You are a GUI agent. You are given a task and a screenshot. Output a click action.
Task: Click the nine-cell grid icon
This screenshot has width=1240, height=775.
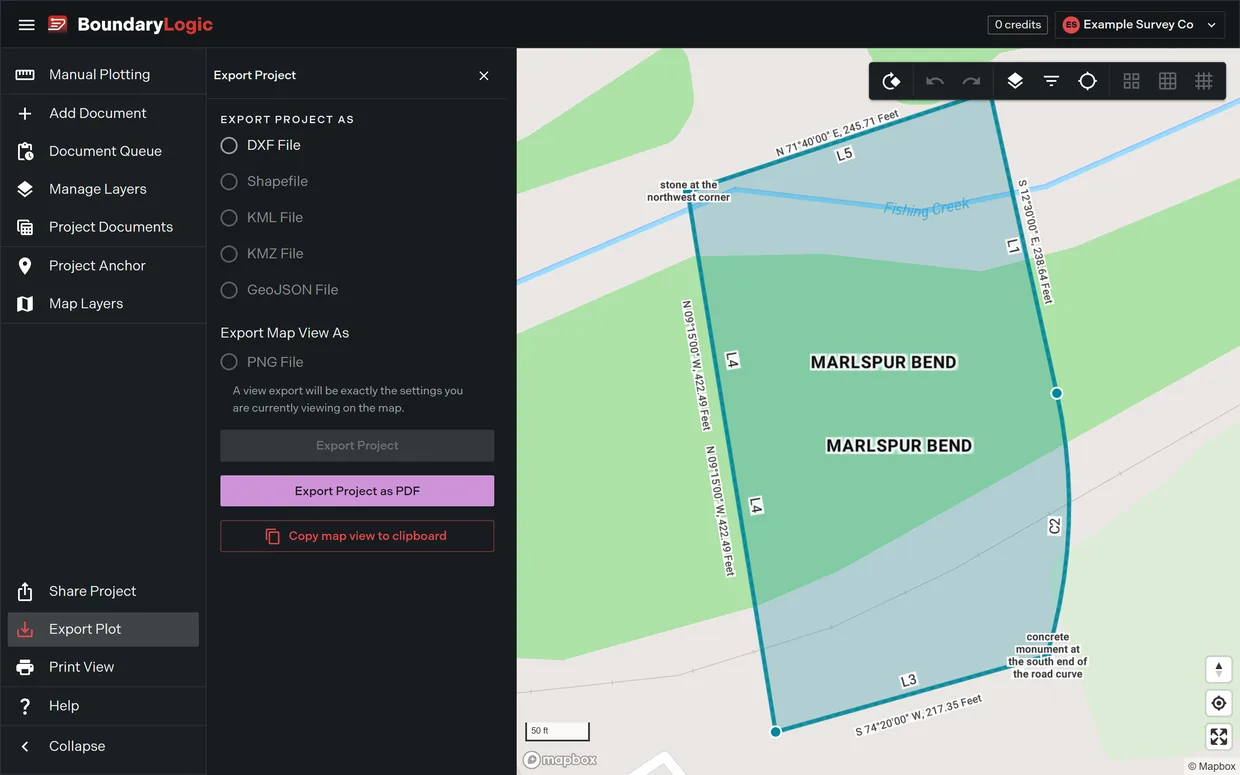[1167, 81]
